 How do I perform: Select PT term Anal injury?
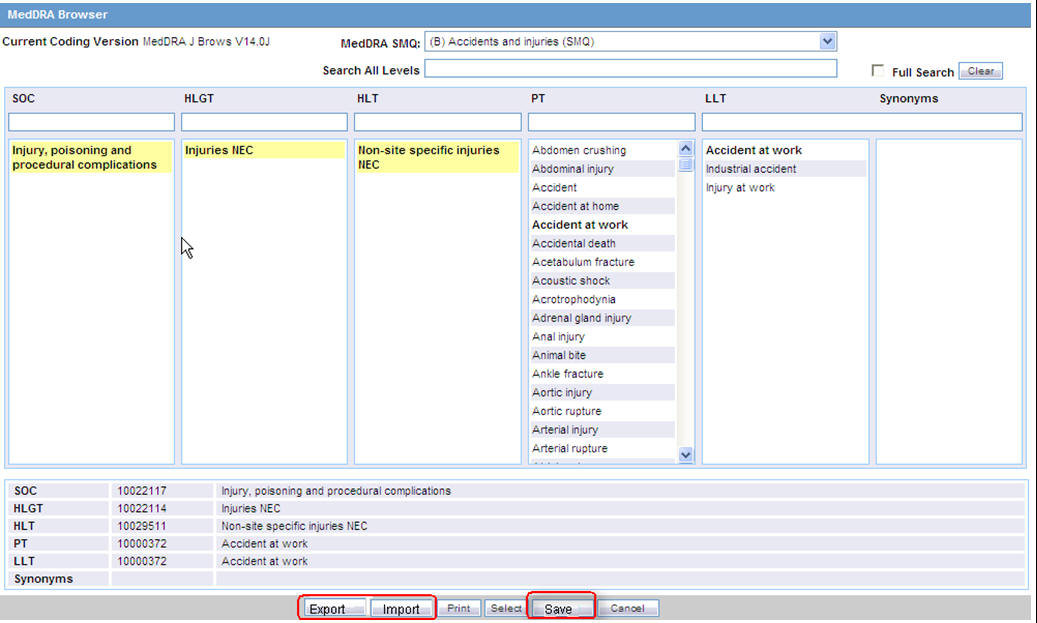click(x=602, y=337)
